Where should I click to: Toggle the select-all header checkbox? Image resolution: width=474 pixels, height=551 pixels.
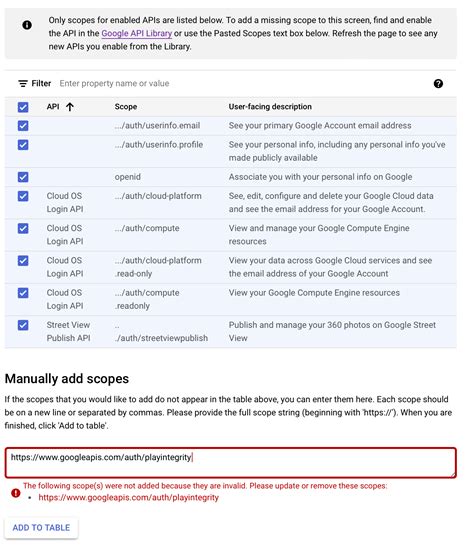coord(23,107)
